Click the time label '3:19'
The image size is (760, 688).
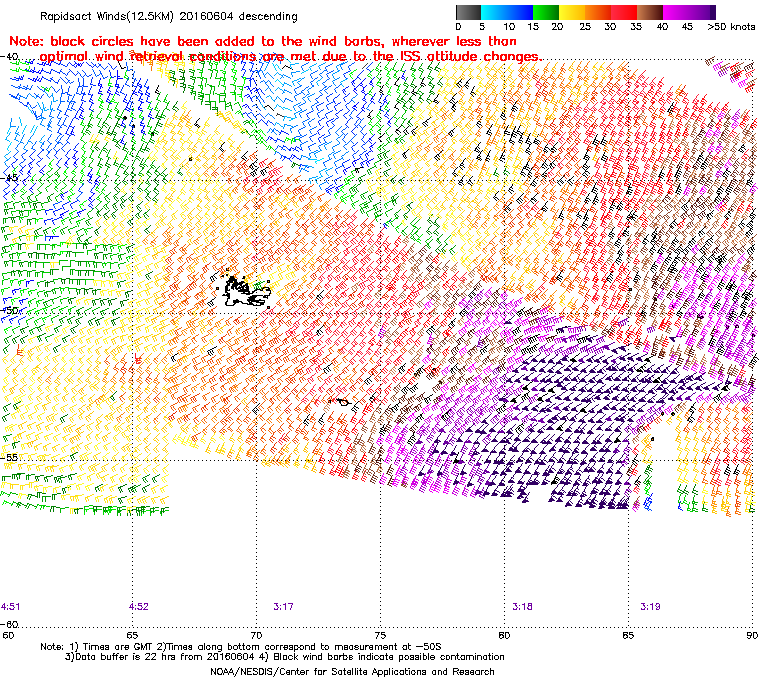(x=650, y=607)
